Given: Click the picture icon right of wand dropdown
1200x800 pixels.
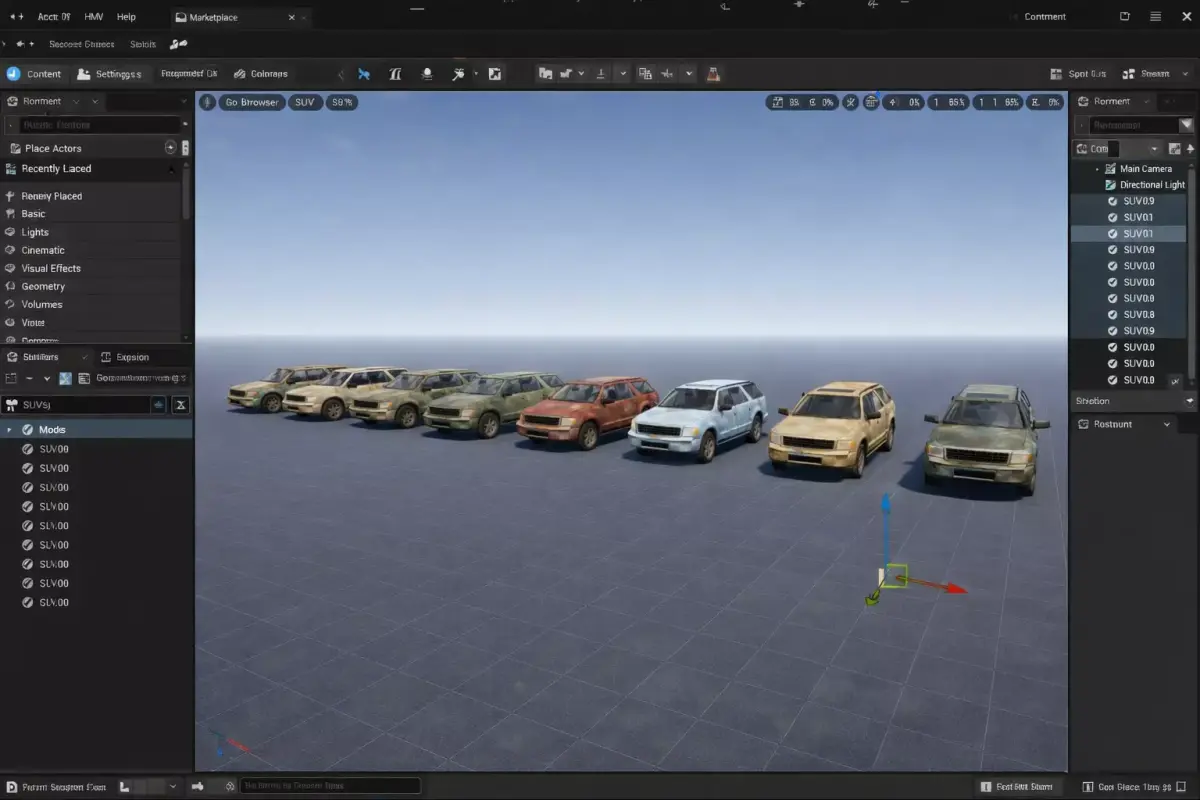Looking at the screenshot, I should (495, 74).
